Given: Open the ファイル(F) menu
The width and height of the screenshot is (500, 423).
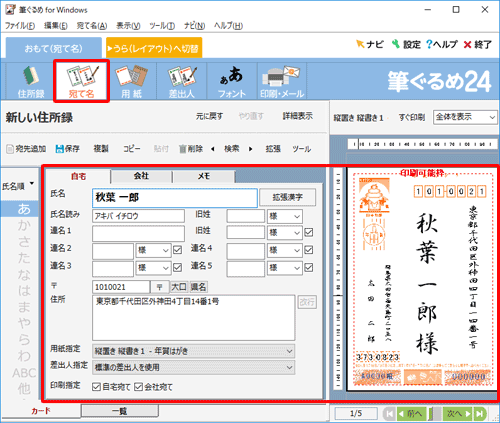Looking at the screenshot, I should click(x=20, y=26).
